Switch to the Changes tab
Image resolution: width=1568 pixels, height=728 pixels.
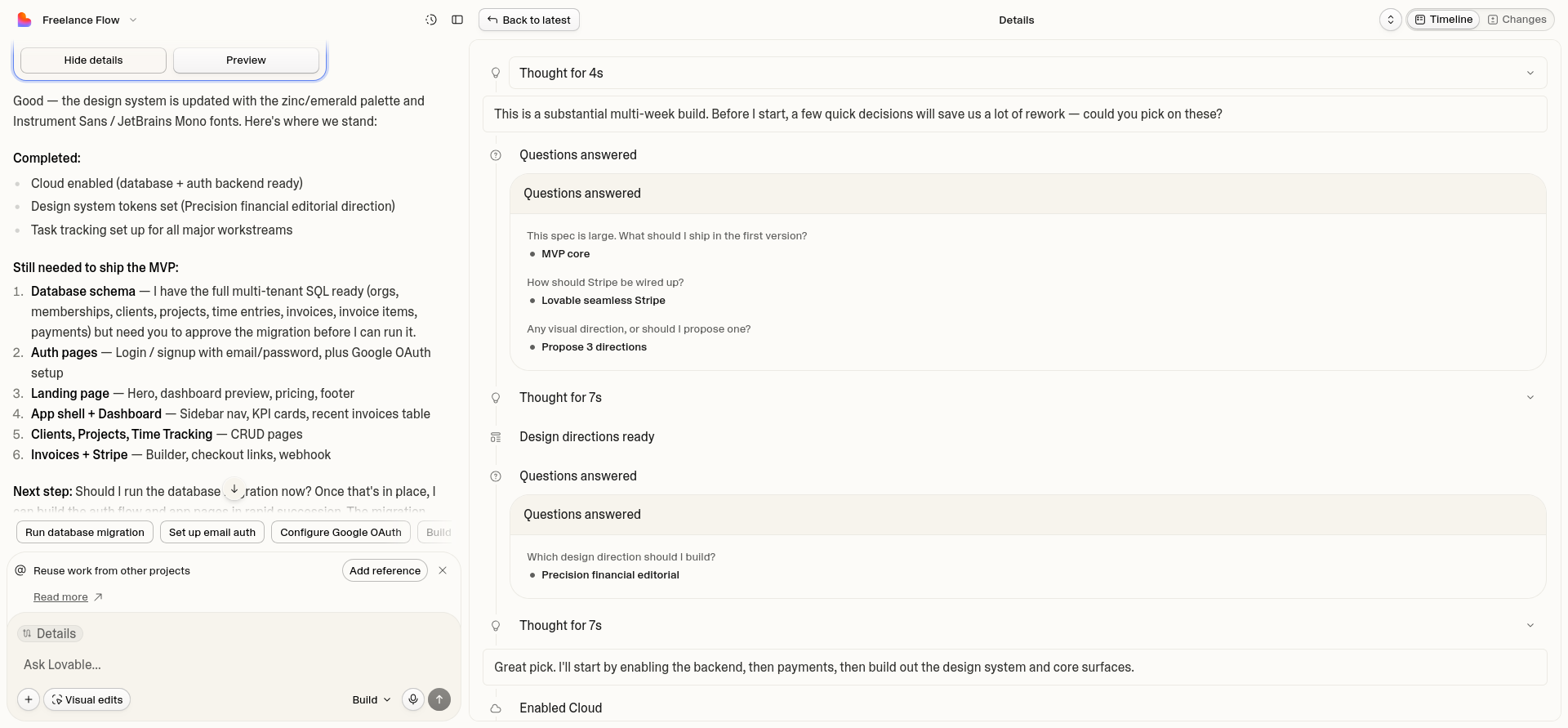pos(1517,20)
